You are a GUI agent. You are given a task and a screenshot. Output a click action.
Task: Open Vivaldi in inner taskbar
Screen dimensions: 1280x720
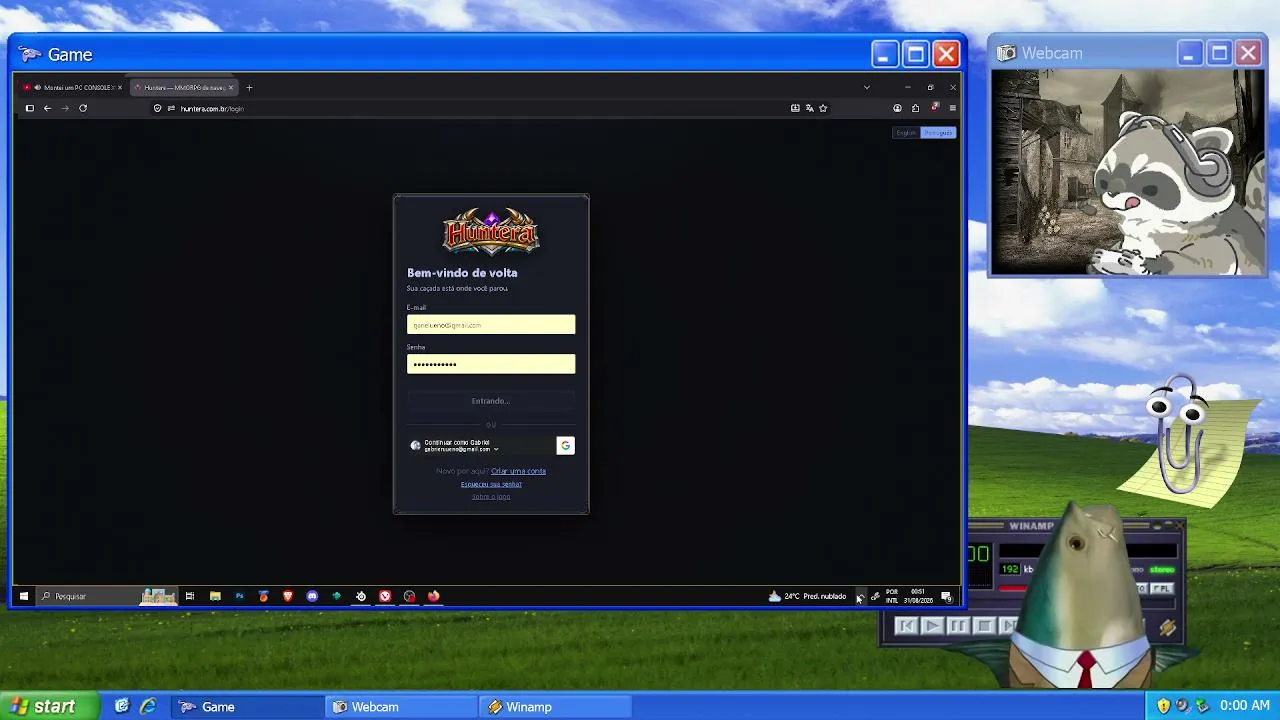click(x=385, y=596)
